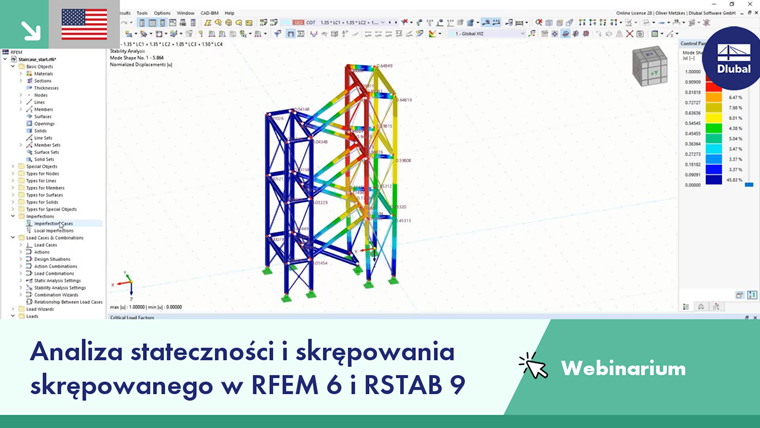760x428 pixels.
Task: Click the navigation view cube
Action: pyautogui.click(x=650, y=65)
